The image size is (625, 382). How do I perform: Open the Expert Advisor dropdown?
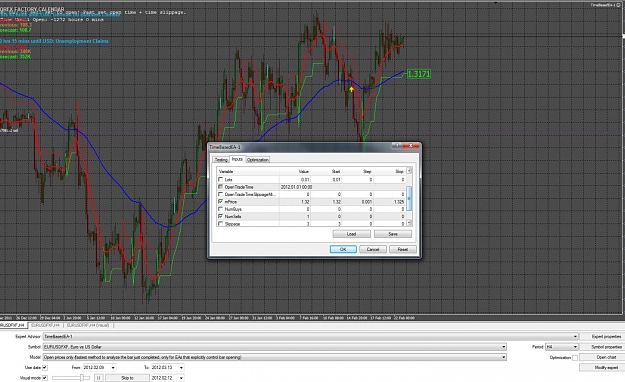pyautogui.click(x=575, y=337)
